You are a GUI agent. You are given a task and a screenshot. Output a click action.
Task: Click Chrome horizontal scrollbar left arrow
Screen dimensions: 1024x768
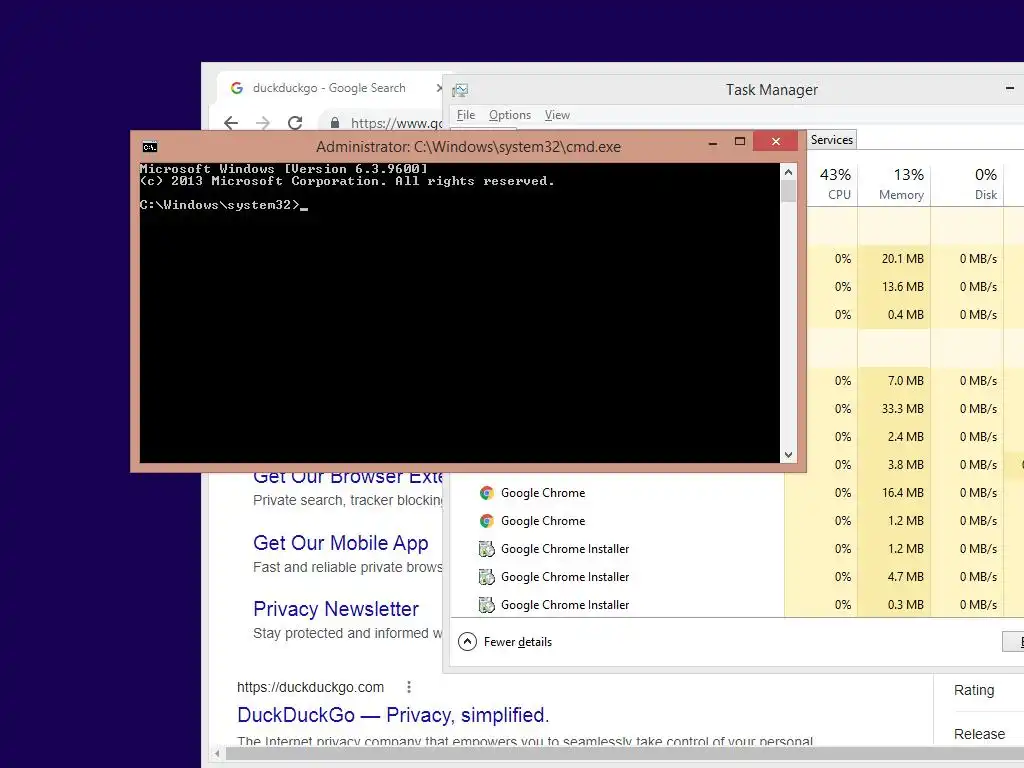(217, 754)
